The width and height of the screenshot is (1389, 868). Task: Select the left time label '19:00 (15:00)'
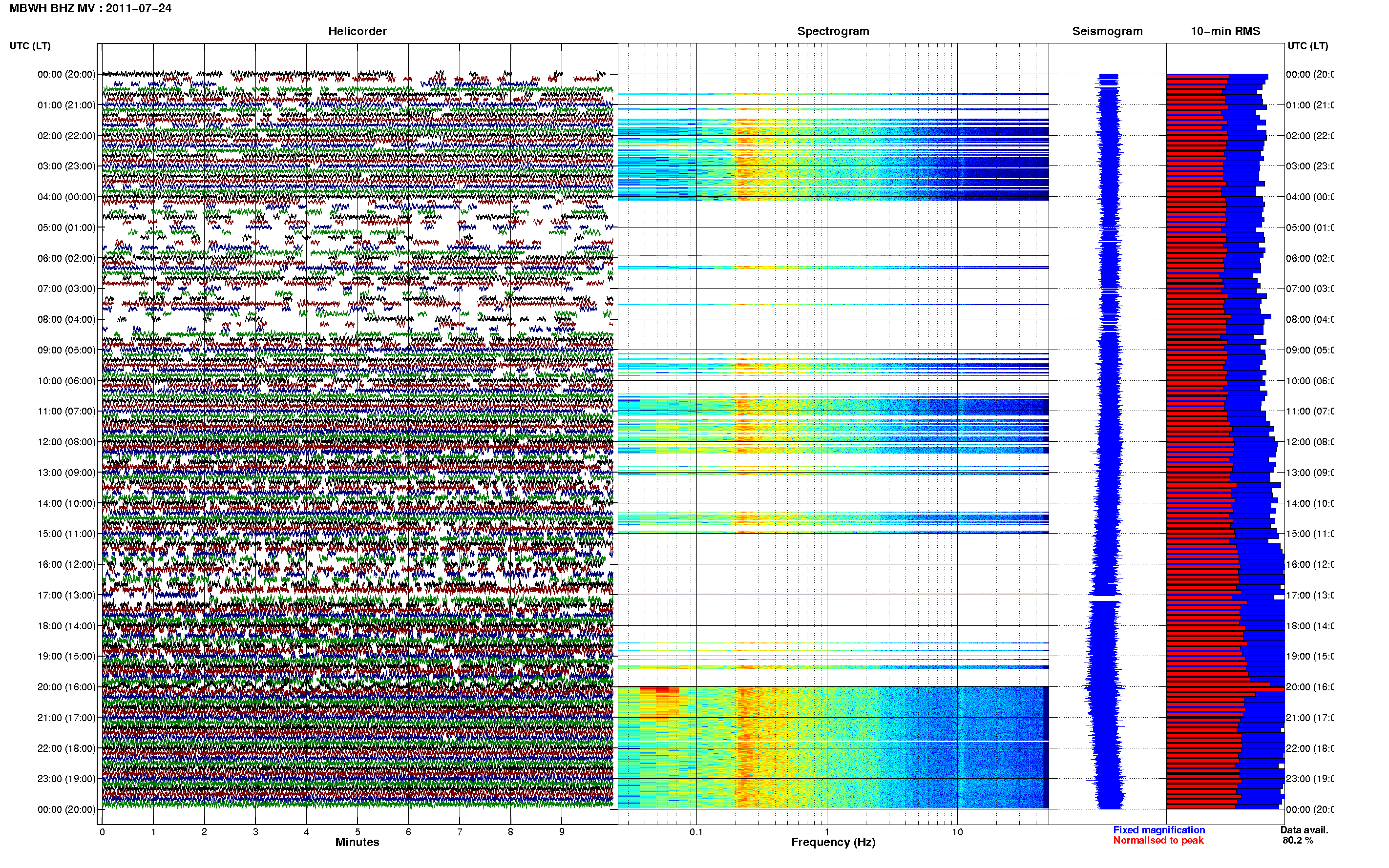point(66,656)
